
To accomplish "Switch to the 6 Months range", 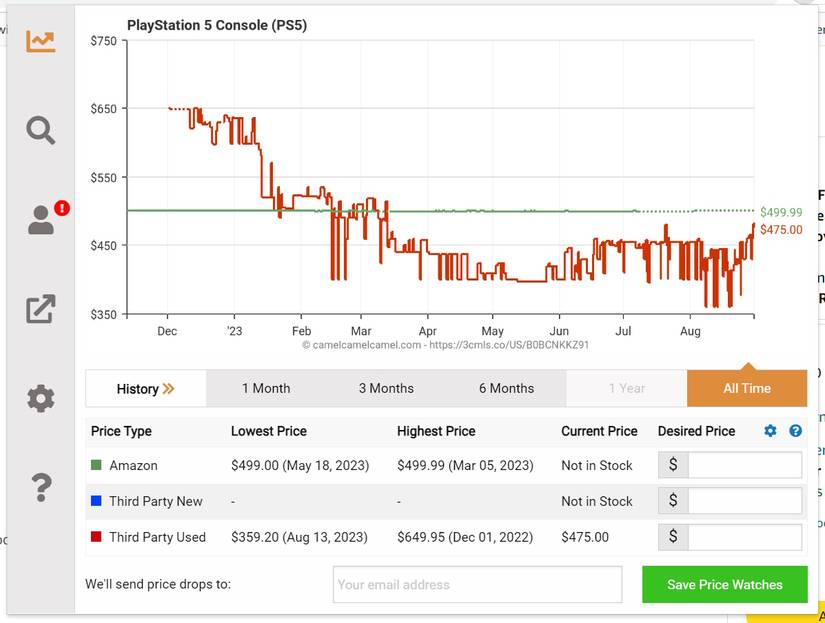I will coord(506,389).
